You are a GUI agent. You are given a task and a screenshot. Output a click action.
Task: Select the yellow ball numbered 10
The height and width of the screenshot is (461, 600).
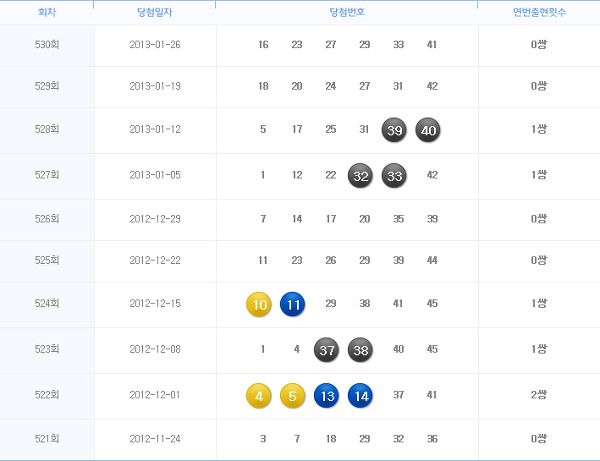[x=259, y=304]
